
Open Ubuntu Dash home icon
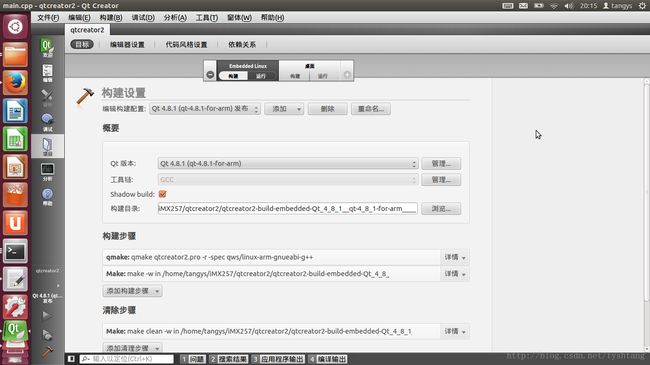(x=15, y=27)
